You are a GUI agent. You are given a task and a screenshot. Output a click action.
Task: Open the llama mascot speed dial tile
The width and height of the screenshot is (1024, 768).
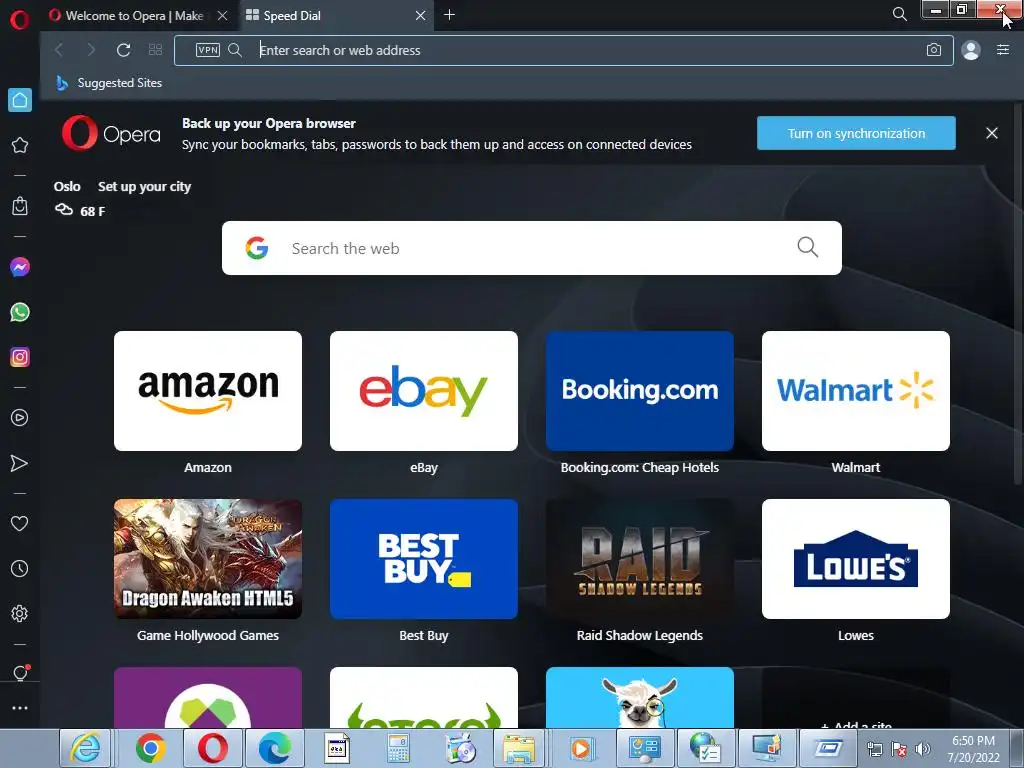(640, 697)
